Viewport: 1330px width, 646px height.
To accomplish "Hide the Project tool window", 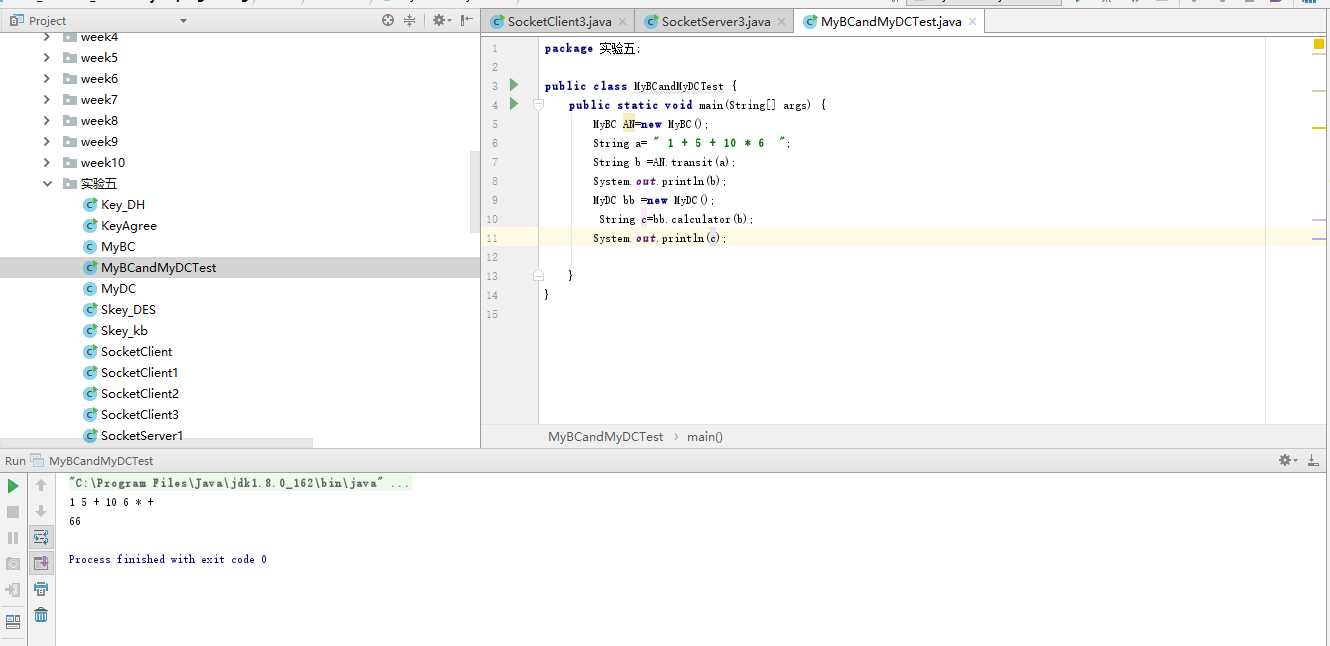I will [466, 20].
